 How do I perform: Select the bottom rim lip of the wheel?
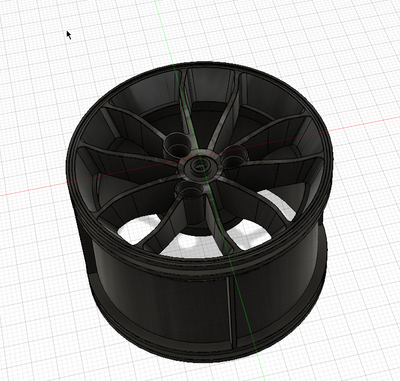(207, 353)
